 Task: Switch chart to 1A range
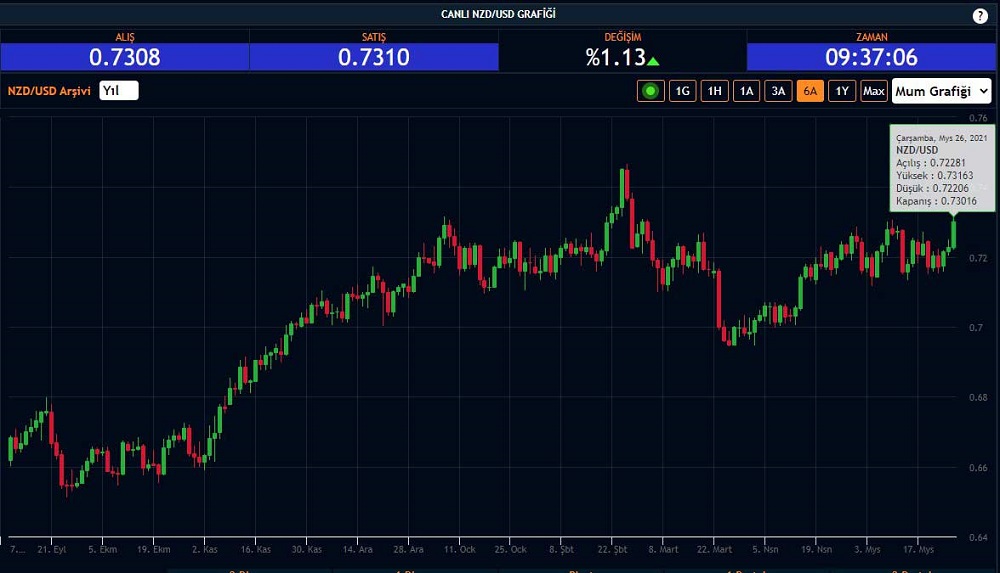pos(746,91)
